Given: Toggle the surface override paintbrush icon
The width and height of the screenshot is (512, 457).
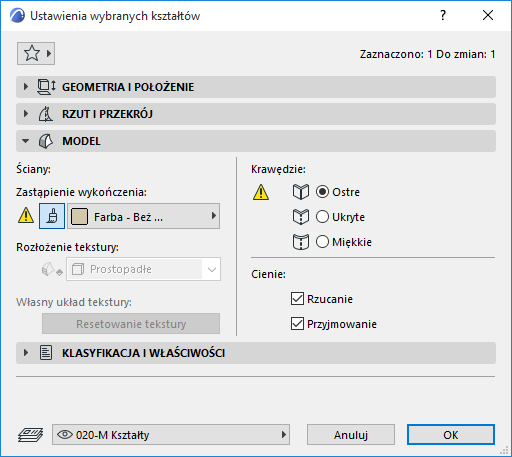Looking at the screenshot, I should (x=52, y=216).
